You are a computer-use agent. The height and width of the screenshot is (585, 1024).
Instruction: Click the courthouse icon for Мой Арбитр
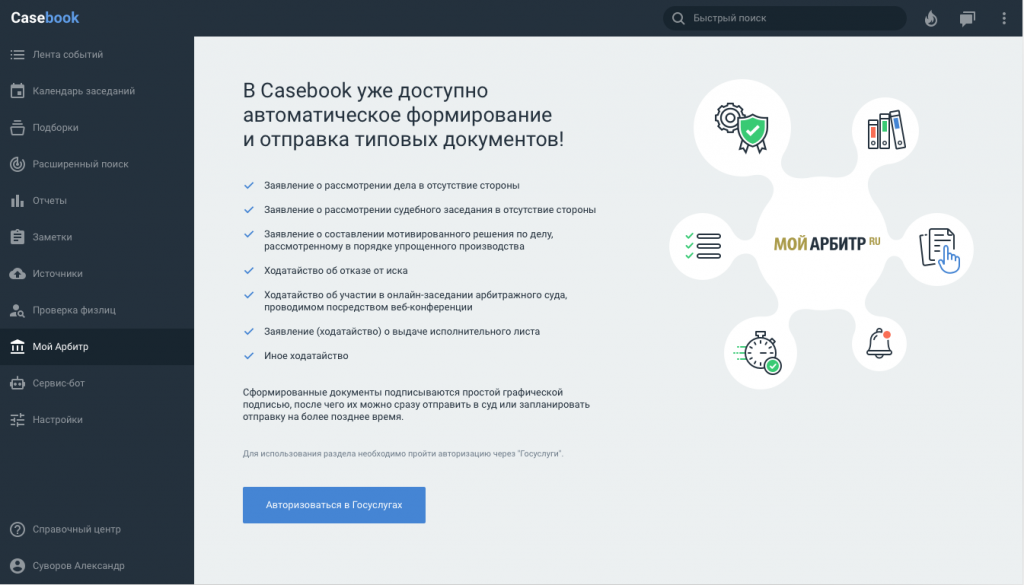[18, 347]
